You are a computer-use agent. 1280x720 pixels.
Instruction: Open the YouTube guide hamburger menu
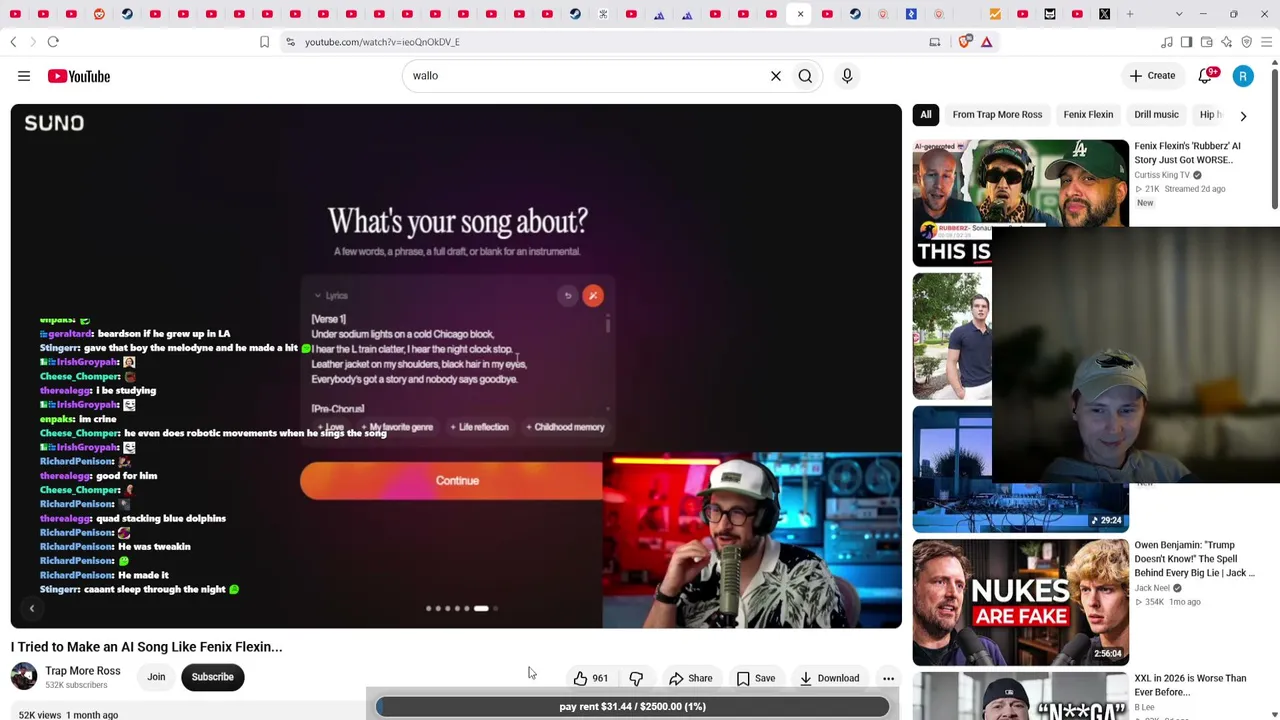[24, 76]
